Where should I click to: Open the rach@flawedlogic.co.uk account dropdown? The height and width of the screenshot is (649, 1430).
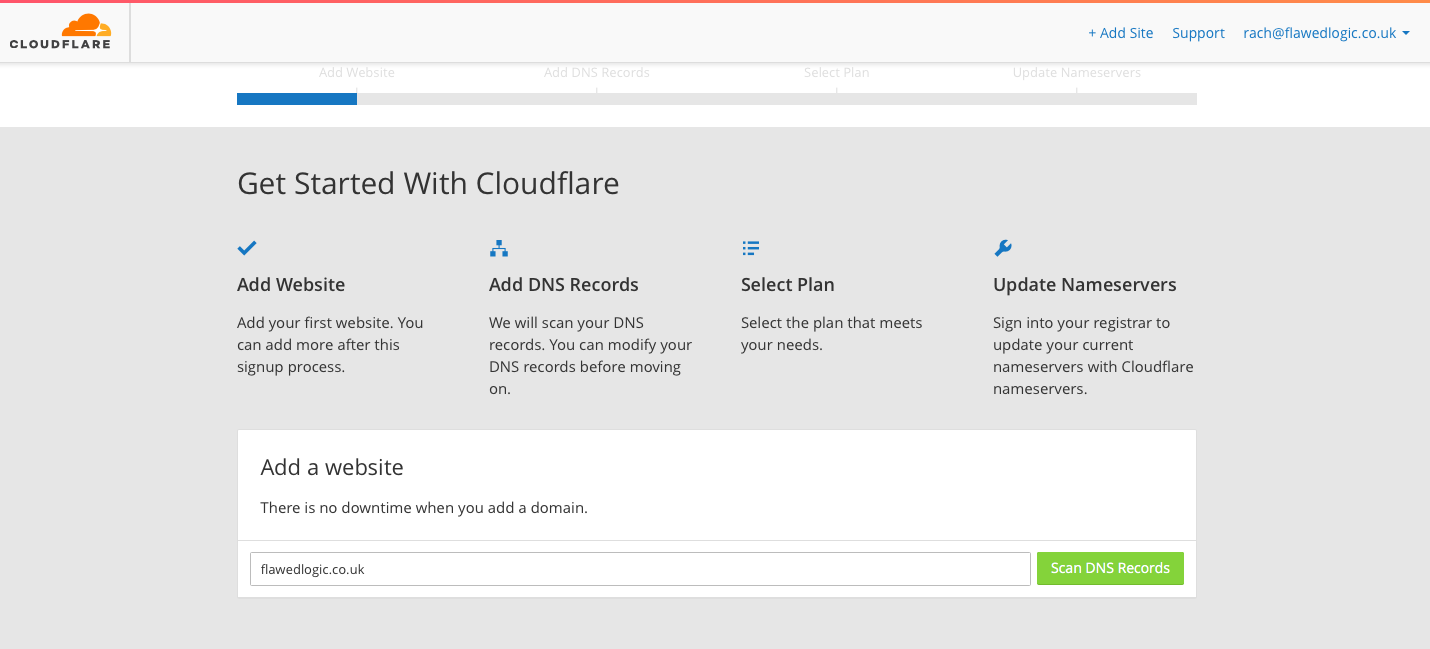(x=1326, y=33)
